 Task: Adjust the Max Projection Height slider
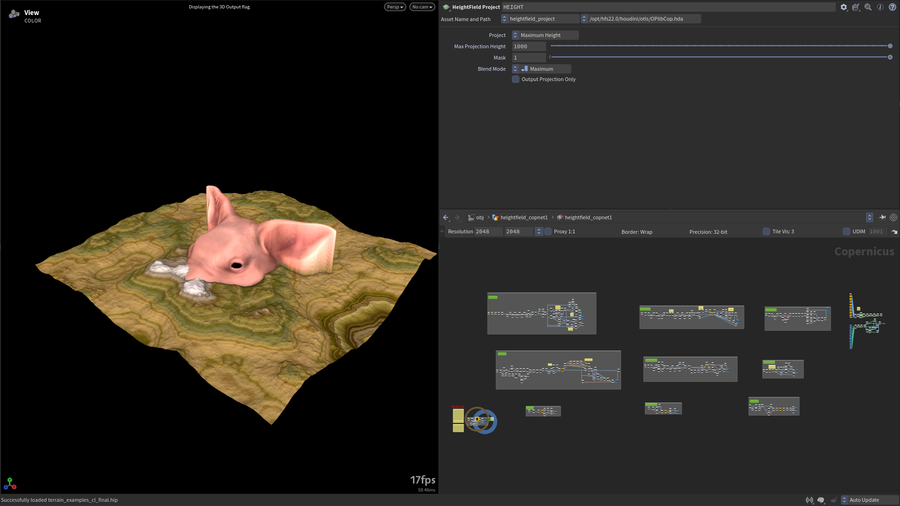(x=720, y=46)
